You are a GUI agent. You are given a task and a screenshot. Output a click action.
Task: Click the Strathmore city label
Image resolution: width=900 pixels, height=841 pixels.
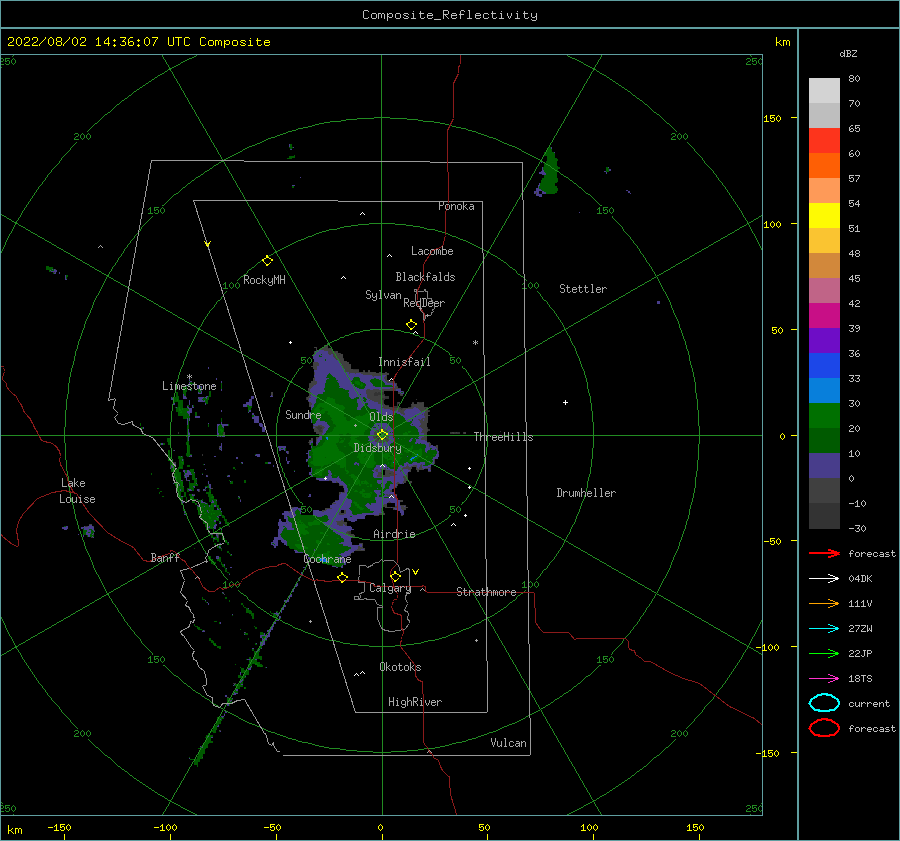(486, 592)
